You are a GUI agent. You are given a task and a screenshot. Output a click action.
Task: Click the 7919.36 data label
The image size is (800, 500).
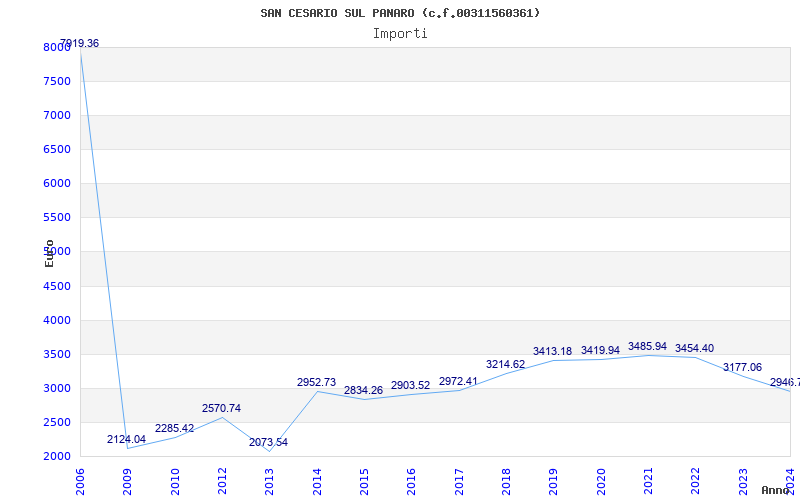(80, 43)
